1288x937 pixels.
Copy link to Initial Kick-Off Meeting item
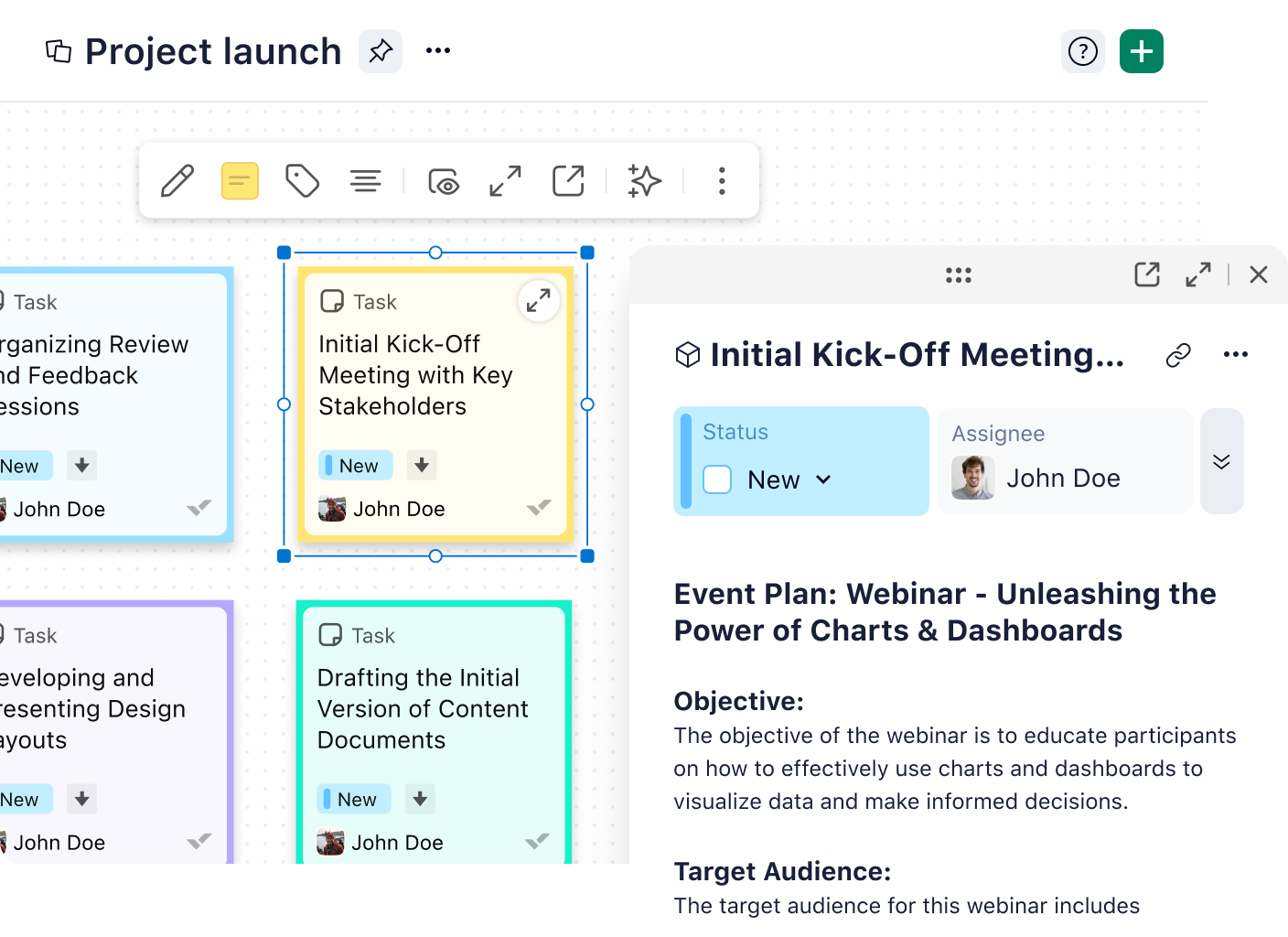[x=1178, y=355]
